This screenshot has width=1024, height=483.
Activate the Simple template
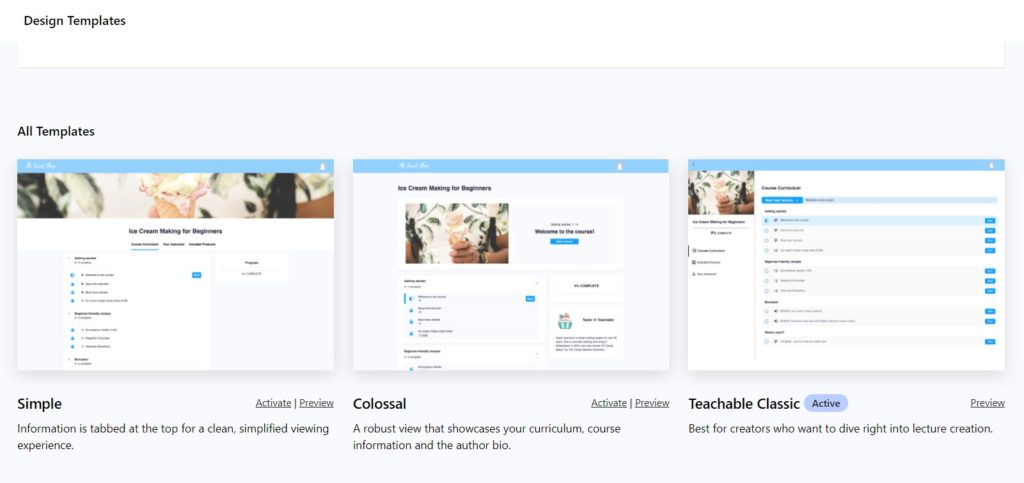(x=273, y=403)
